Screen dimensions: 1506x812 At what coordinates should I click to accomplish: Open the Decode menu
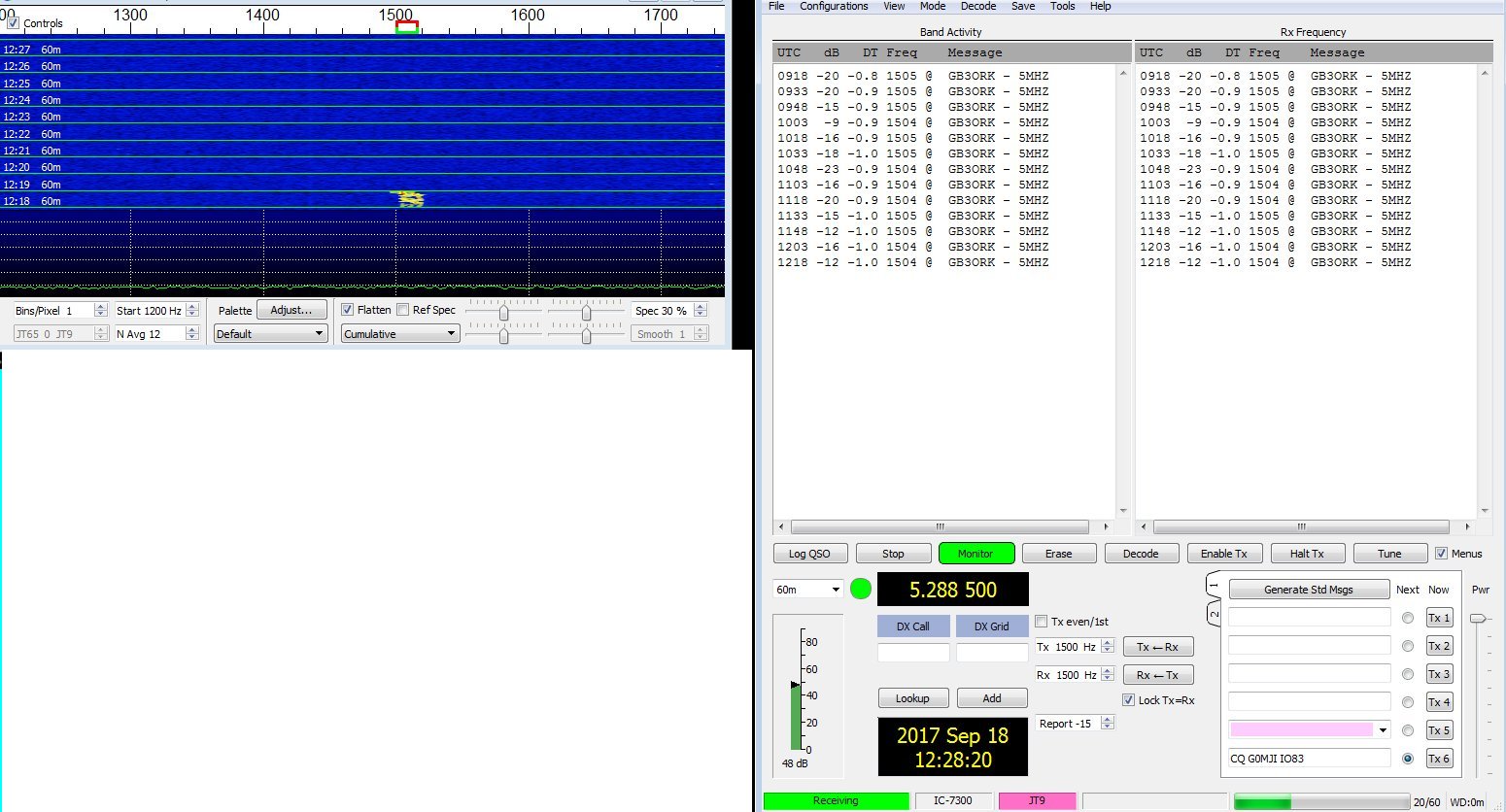tap(978, 6)
